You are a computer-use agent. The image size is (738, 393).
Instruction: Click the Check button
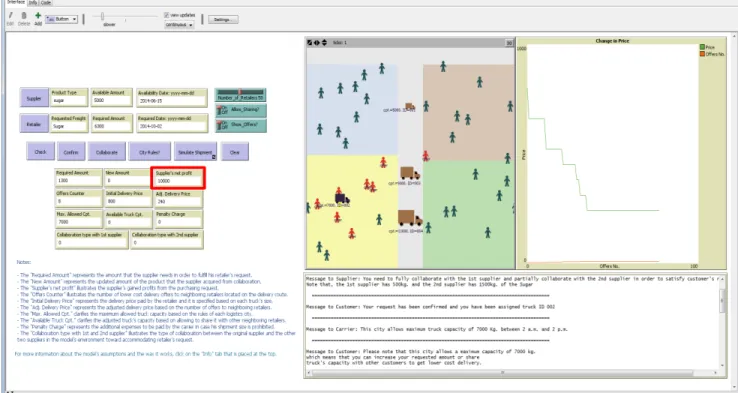coord(40,152)
